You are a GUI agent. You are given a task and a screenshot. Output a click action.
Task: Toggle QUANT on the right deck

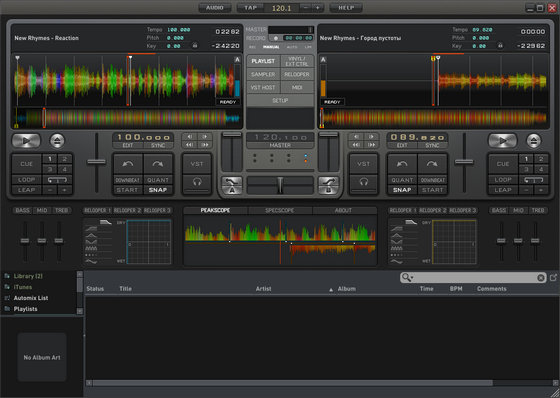tap(402, 180)
